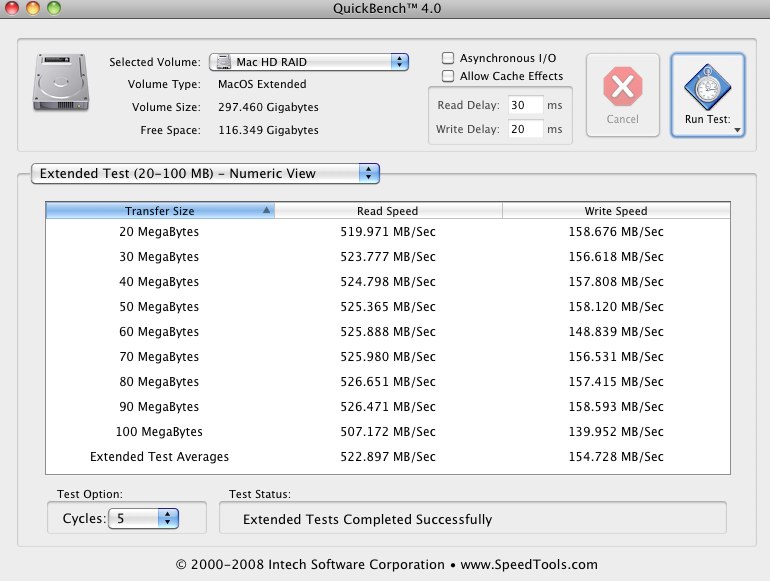Screen dimensions: 770x581
Task: Open the Extended Test view dropdown
Action: (x=205, y=173)
